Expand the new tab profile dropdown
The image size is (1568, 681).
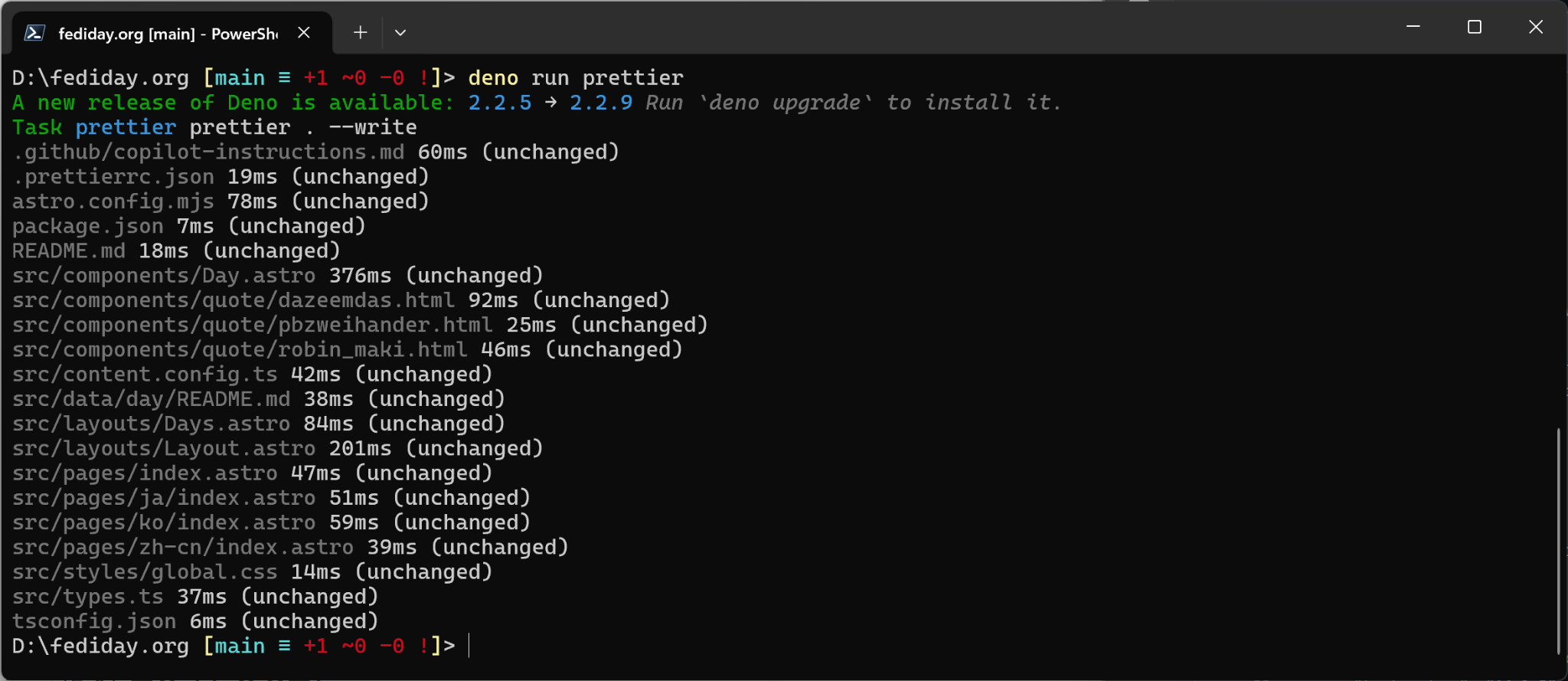pyautogui.click(x=400, y=33)
